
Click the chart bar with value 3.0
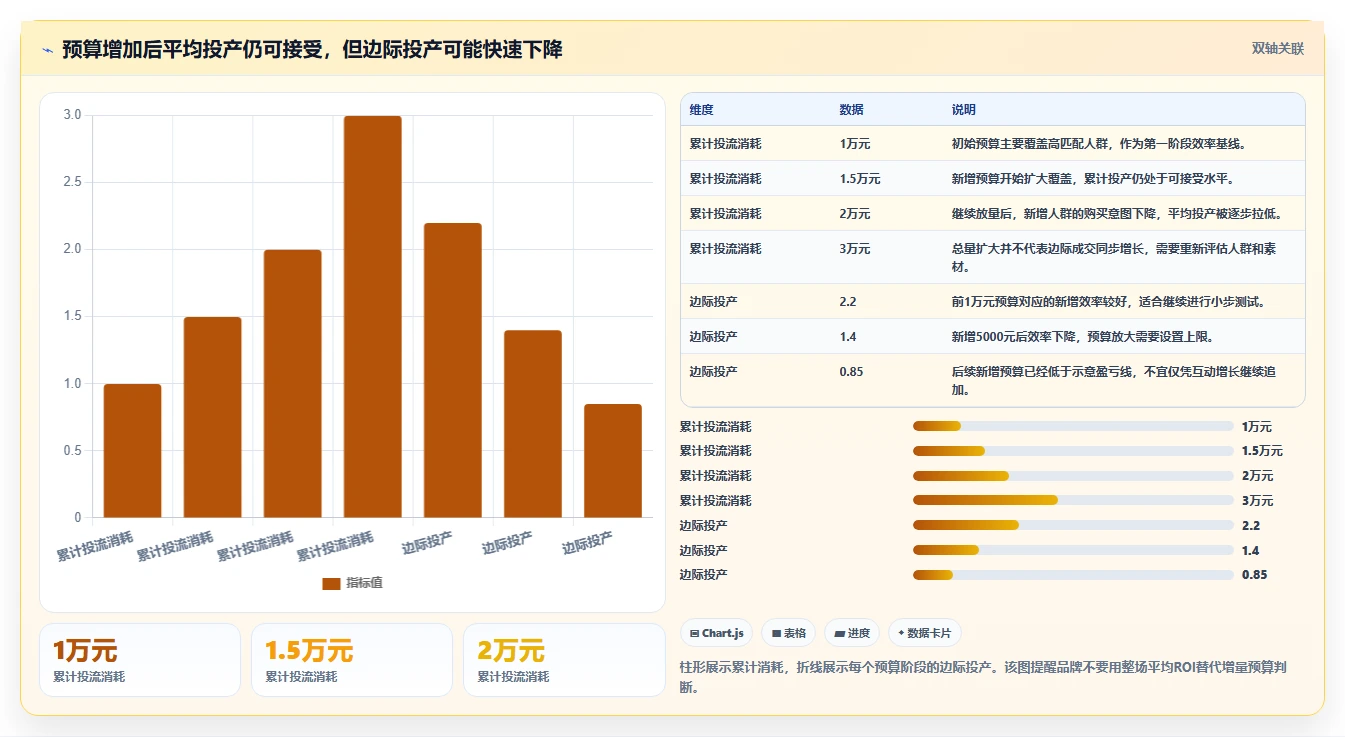tap(373, 316)
